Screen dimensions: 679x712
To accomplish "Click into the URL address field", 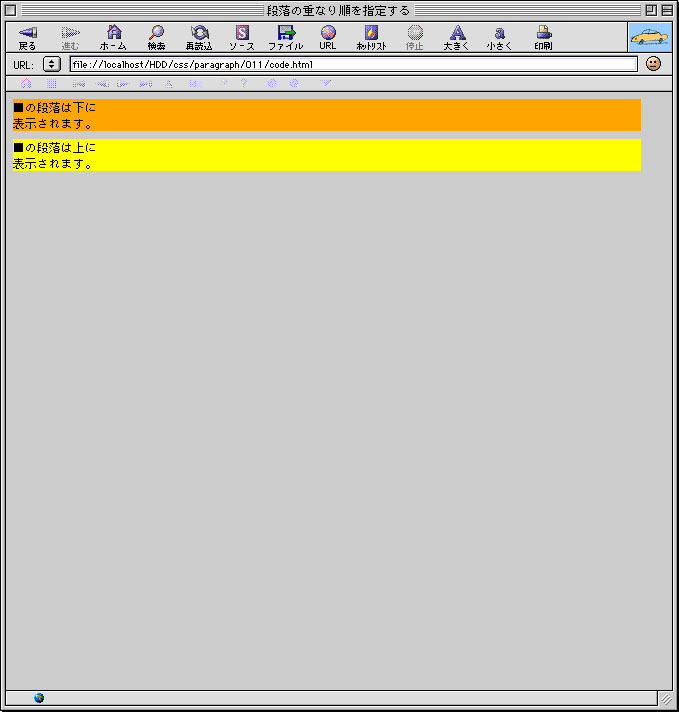I will coord(353,64).
